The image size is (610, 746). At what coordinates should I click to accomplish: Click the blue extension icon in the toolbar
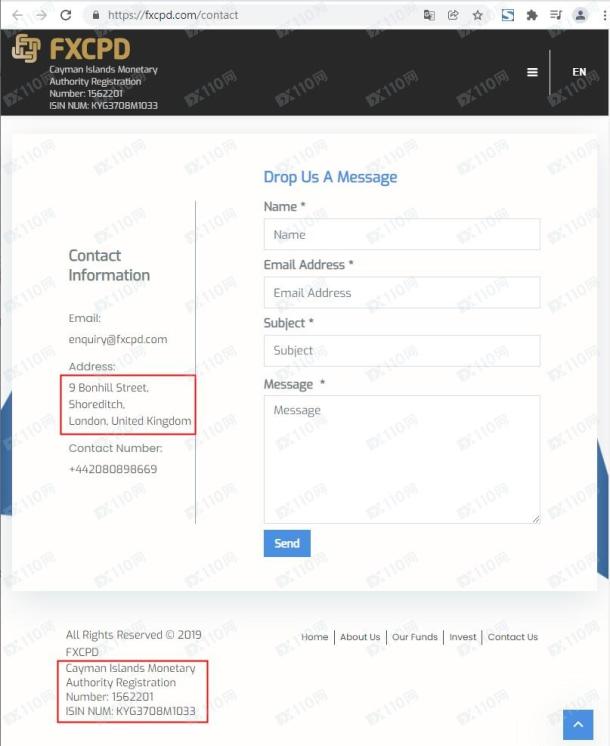click(x=508, y=15)
